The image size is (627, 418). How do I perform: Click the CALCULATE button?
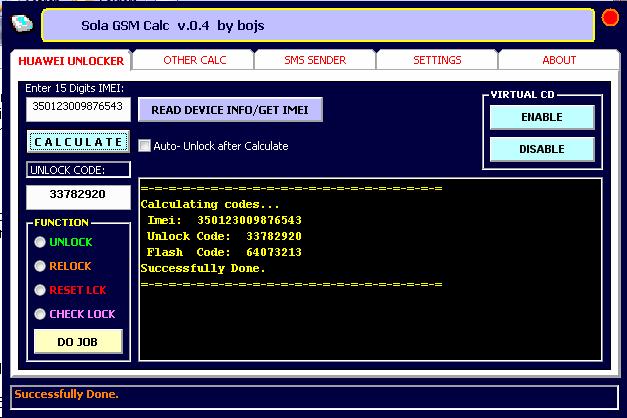[78, 142]
